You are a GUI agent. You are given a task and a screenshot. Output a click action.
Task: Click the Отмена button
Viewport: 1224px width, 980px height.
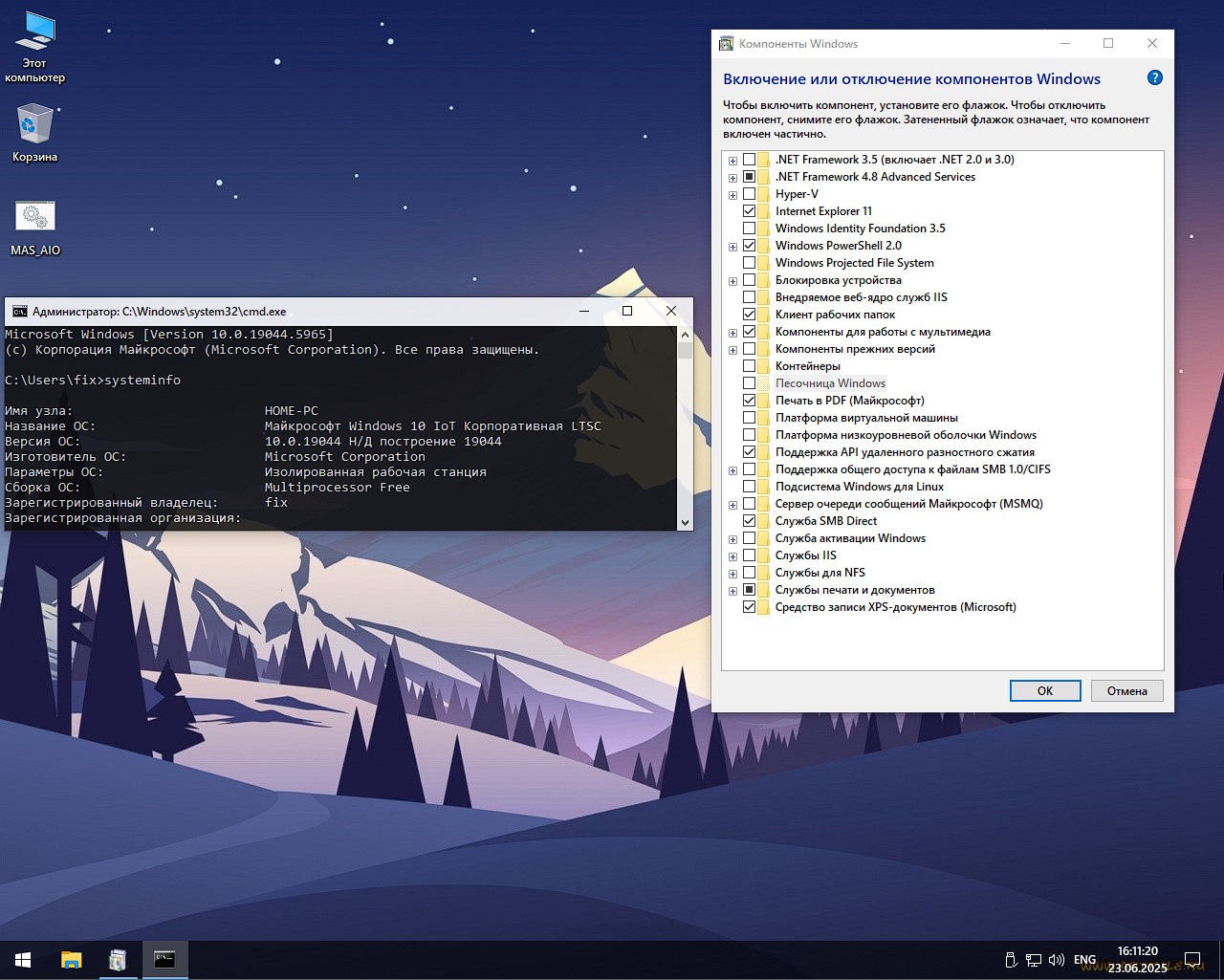(1127, 690)
